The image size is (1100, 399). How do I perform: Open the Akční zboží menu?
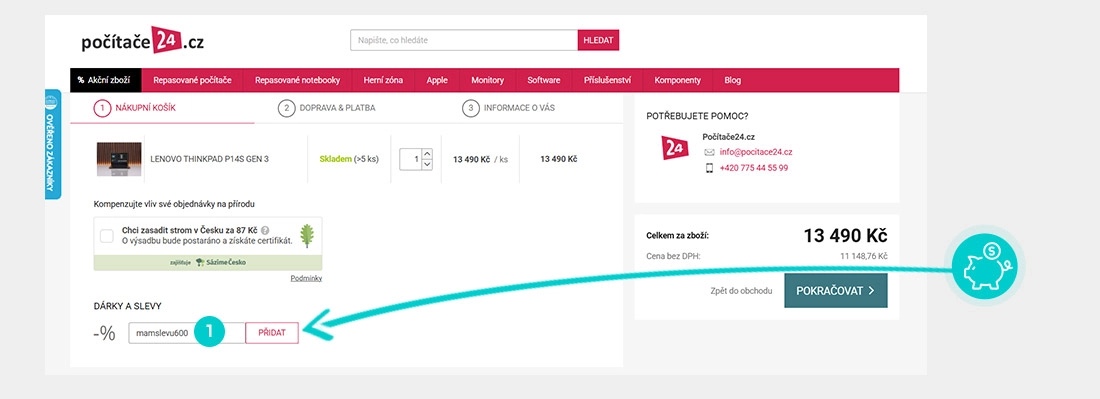[x=105, y=80]
